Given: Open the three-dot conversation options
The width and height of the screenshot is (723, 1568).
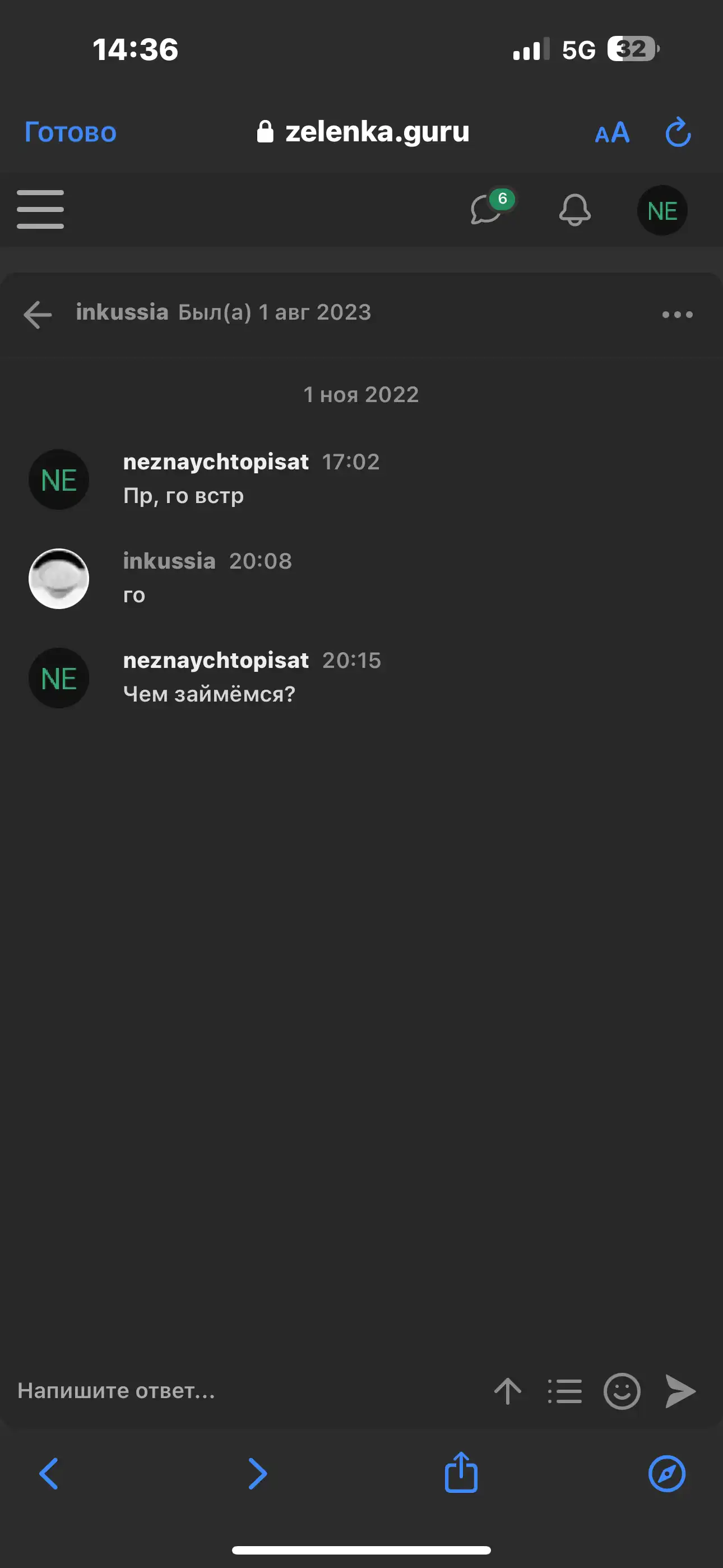Looking at the screenshot, I should pyautogui.click(x=678, y=315).
